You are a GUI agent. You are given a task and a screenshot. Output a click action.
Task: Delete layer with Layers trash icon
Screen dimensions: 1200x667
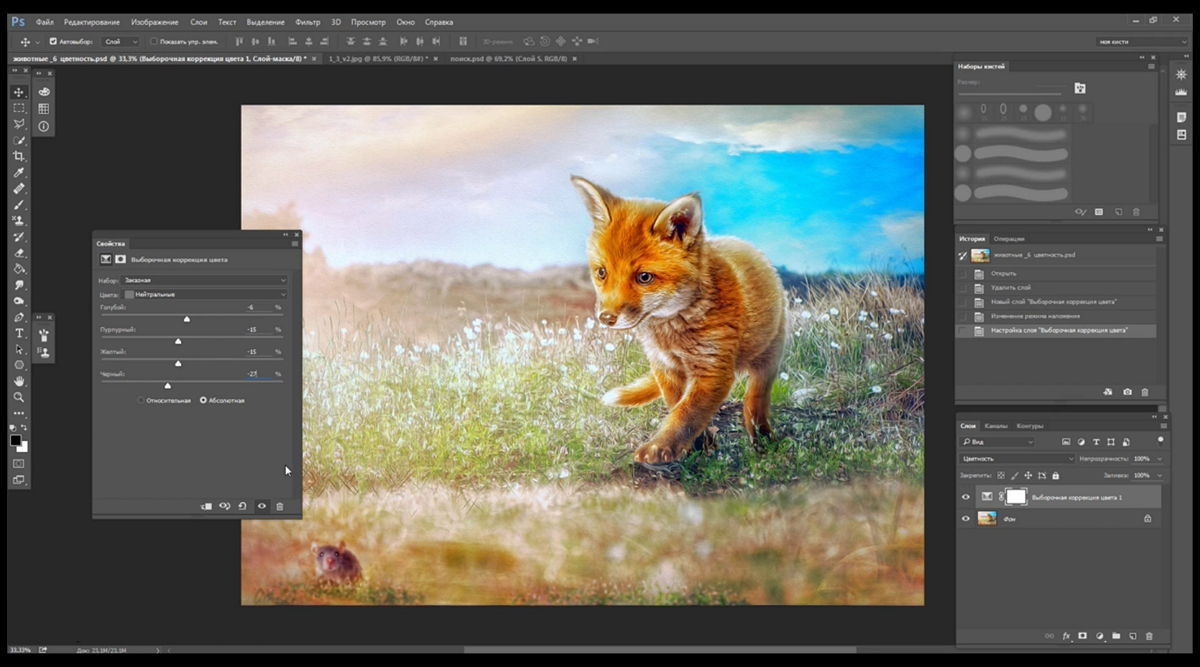click(1149, 636)
